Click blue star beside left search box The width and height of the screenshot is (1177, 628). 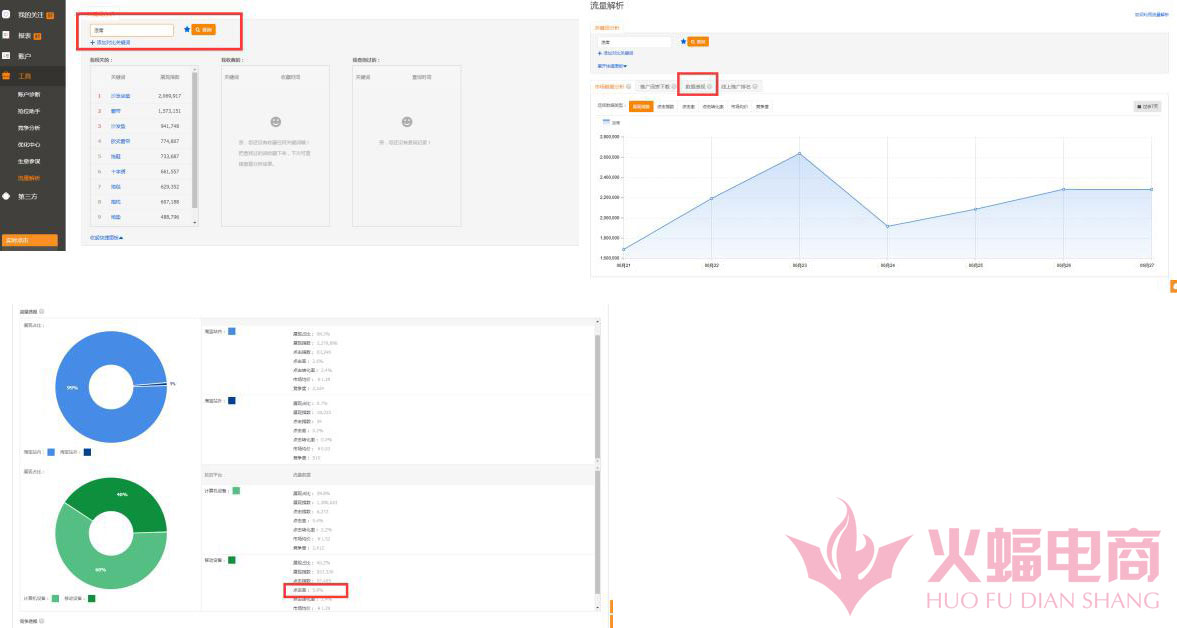click(187, 30)
